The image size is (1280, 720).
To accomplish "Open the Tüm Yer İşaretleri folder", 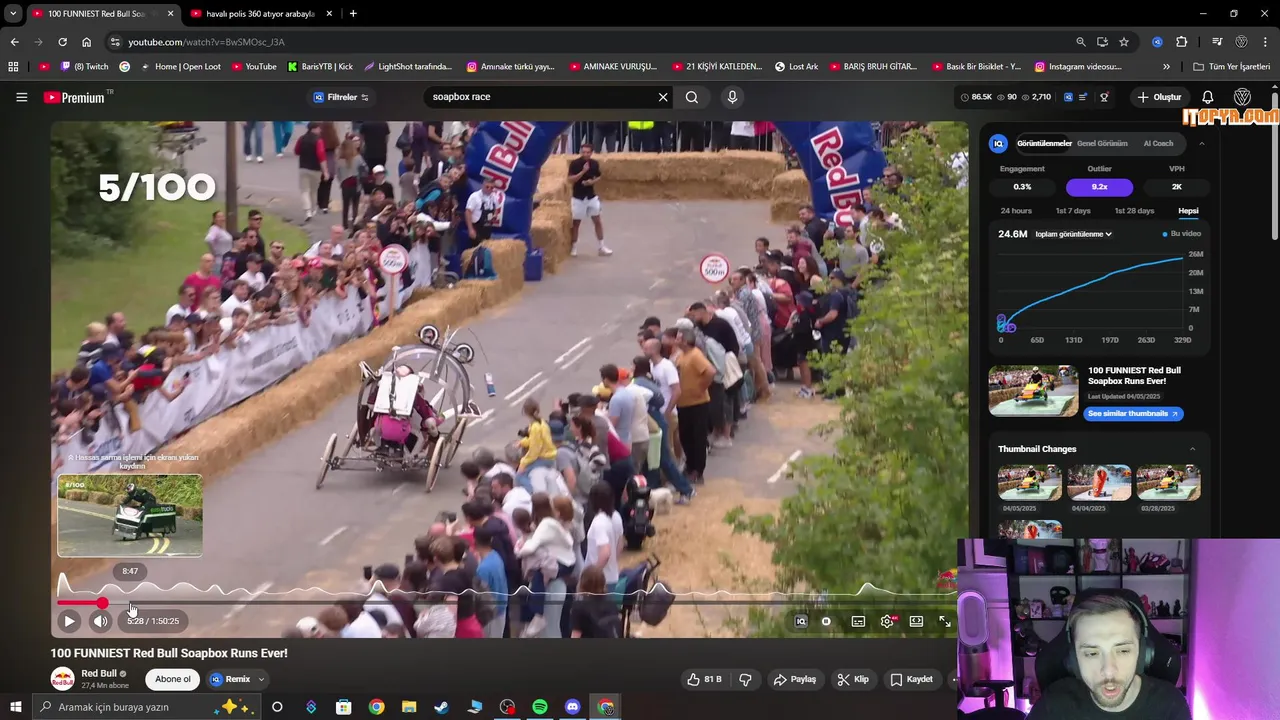I will (x=1231, y=67).
